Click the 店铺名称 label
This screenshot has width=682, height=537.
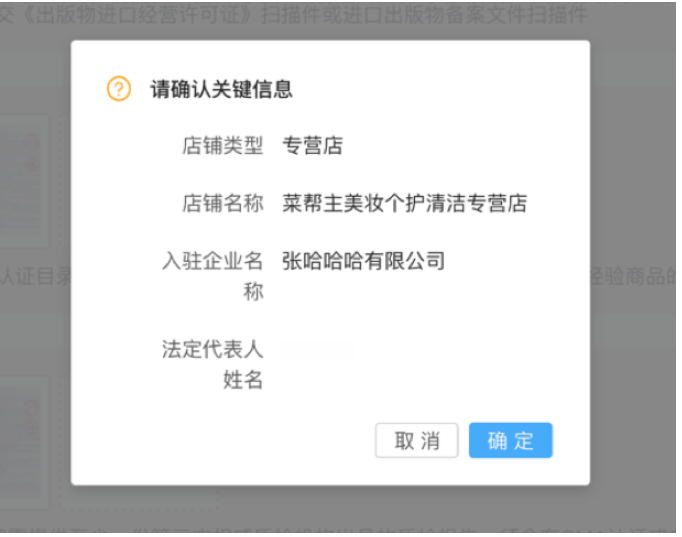coord(223,203)
